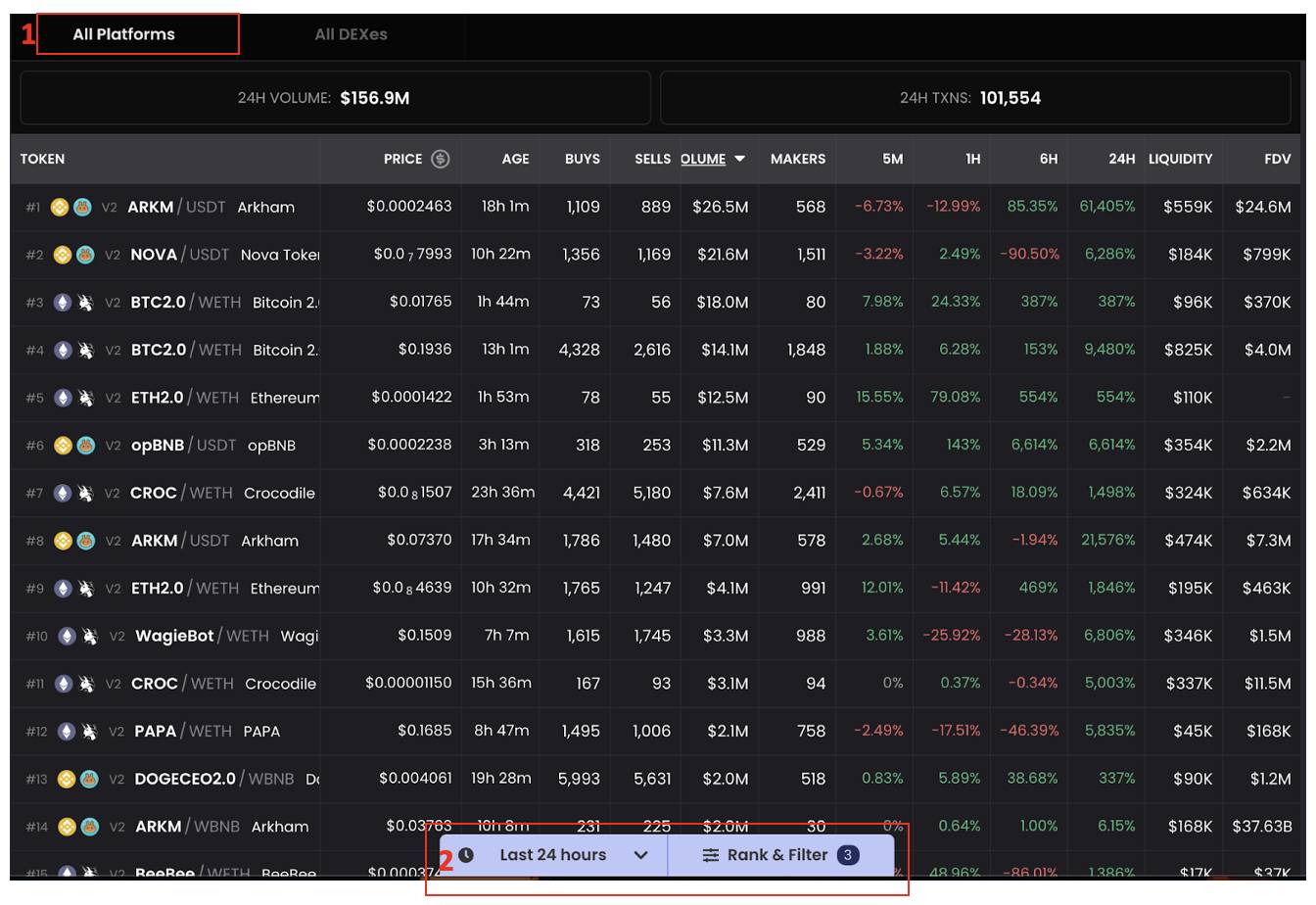Open the WagieBot/WETH pair row
Screen dimensions: 1316x905
pos(656,637)
